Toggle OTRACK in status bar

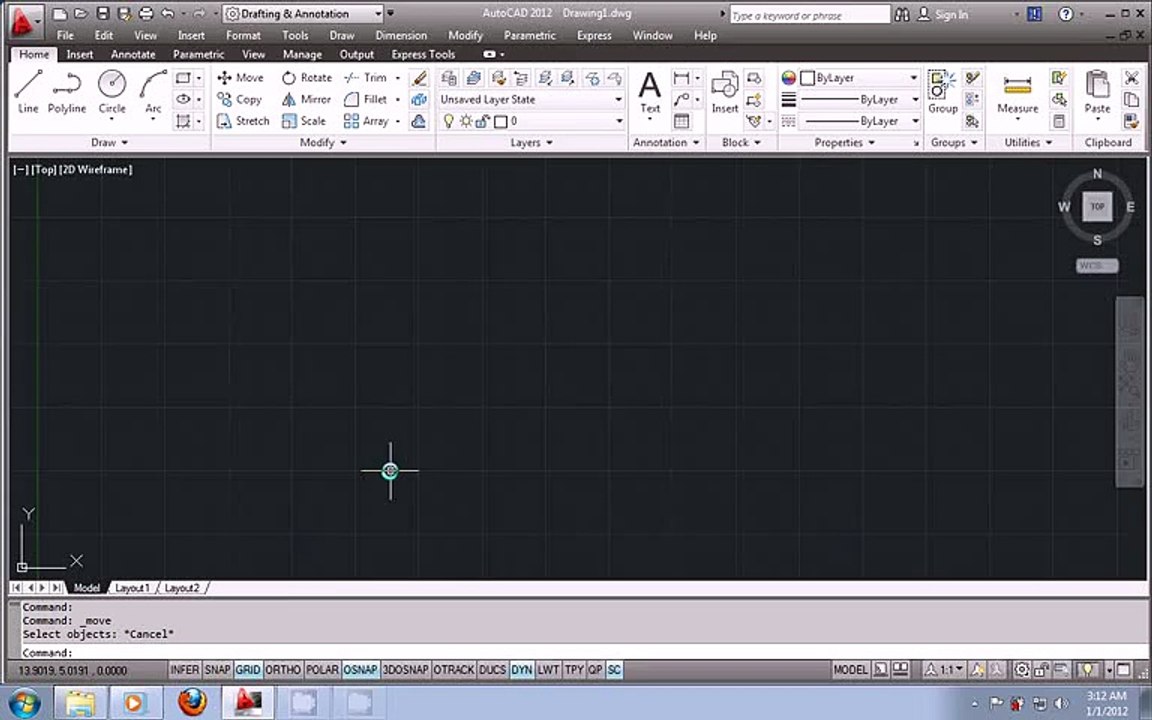453,669
